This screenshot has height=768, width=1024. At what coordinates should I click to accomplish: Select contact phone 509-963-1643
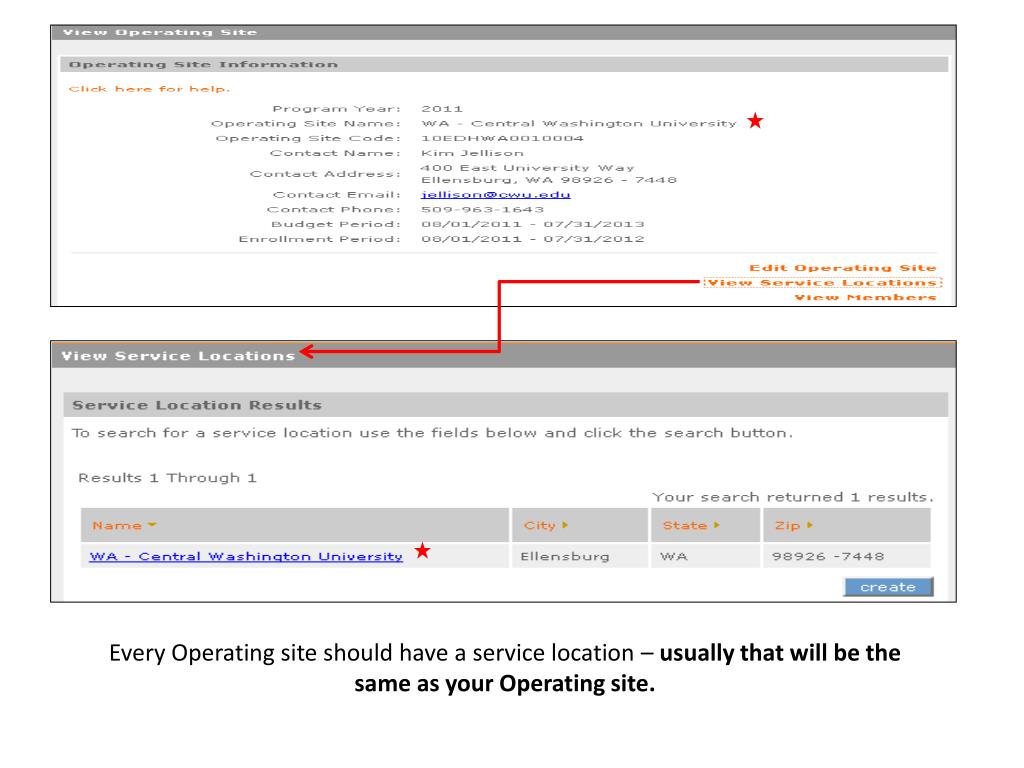[482, 210]
